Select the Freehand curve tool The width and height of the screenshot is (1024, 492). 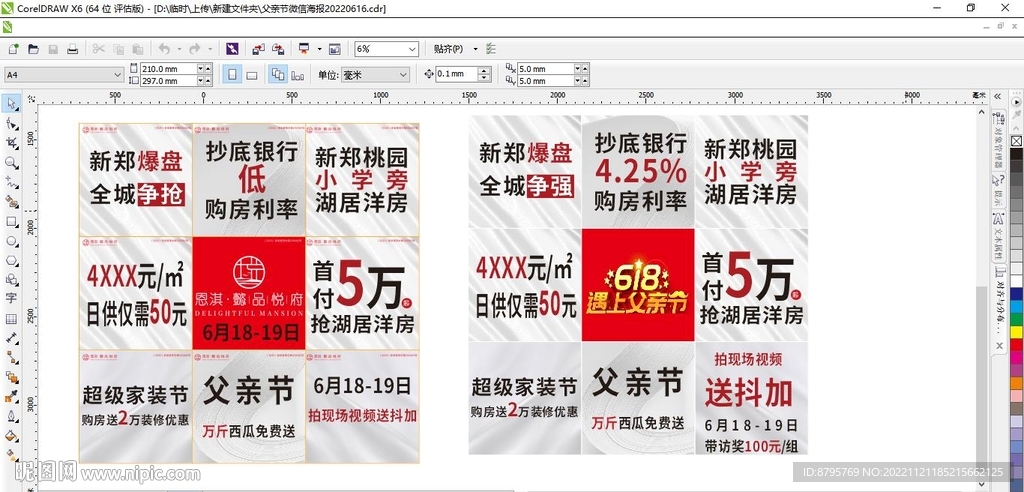pyautogui.click(x=12, y=182)
